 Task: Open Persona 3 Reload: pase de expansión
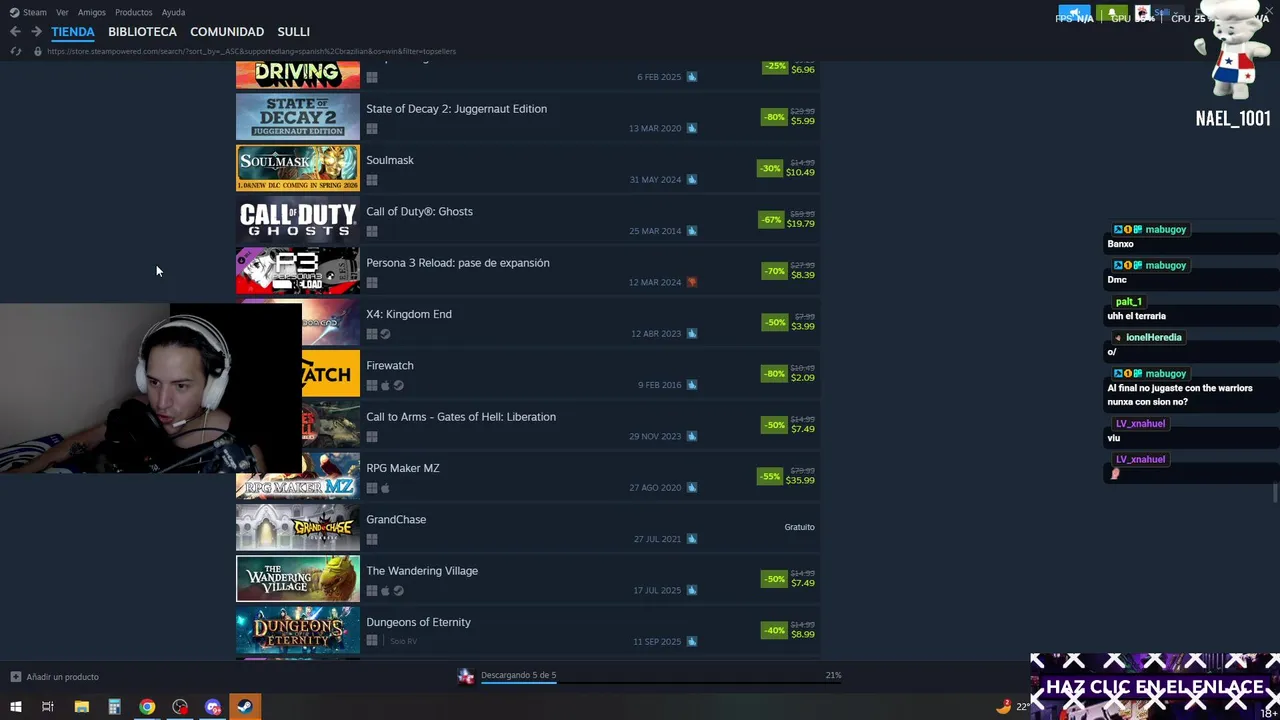[x=528, y=271]
